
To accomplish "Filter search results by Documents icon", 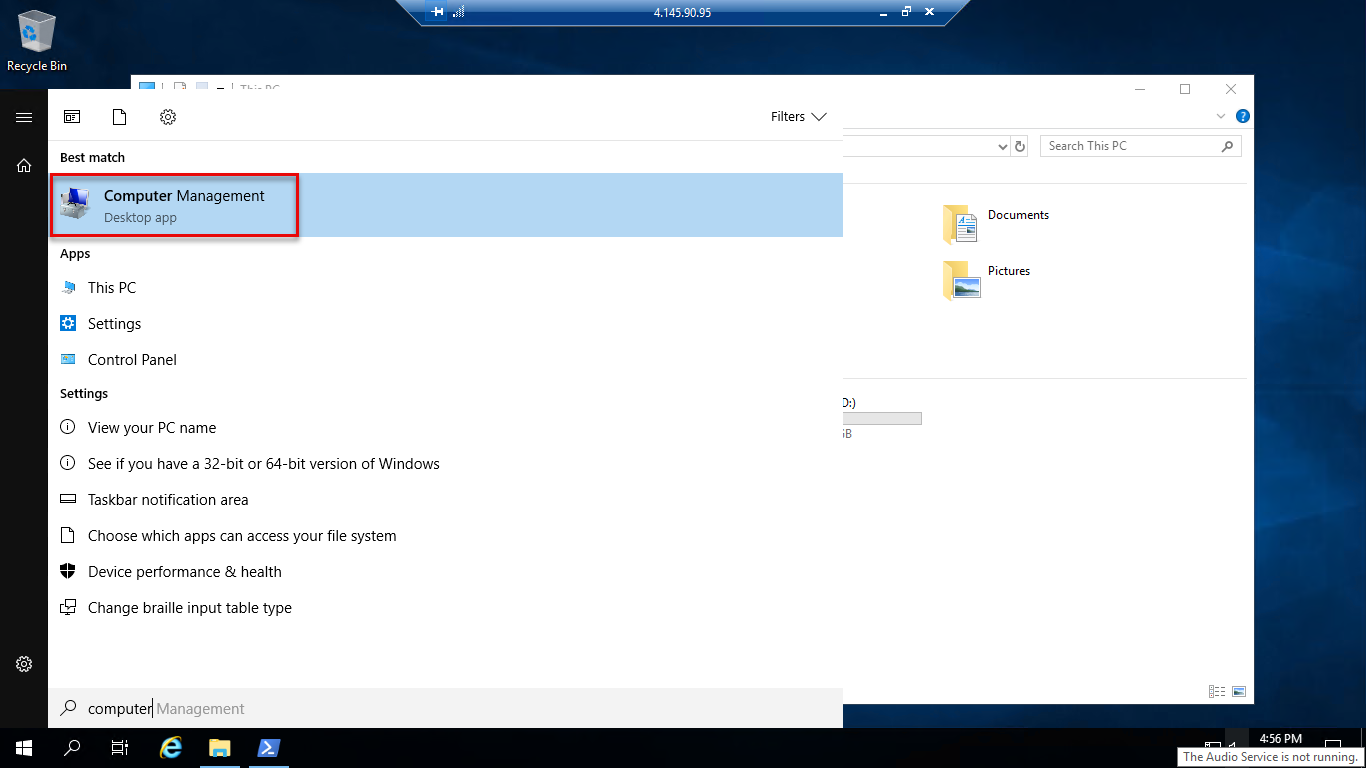I will [x=120, y=117].
